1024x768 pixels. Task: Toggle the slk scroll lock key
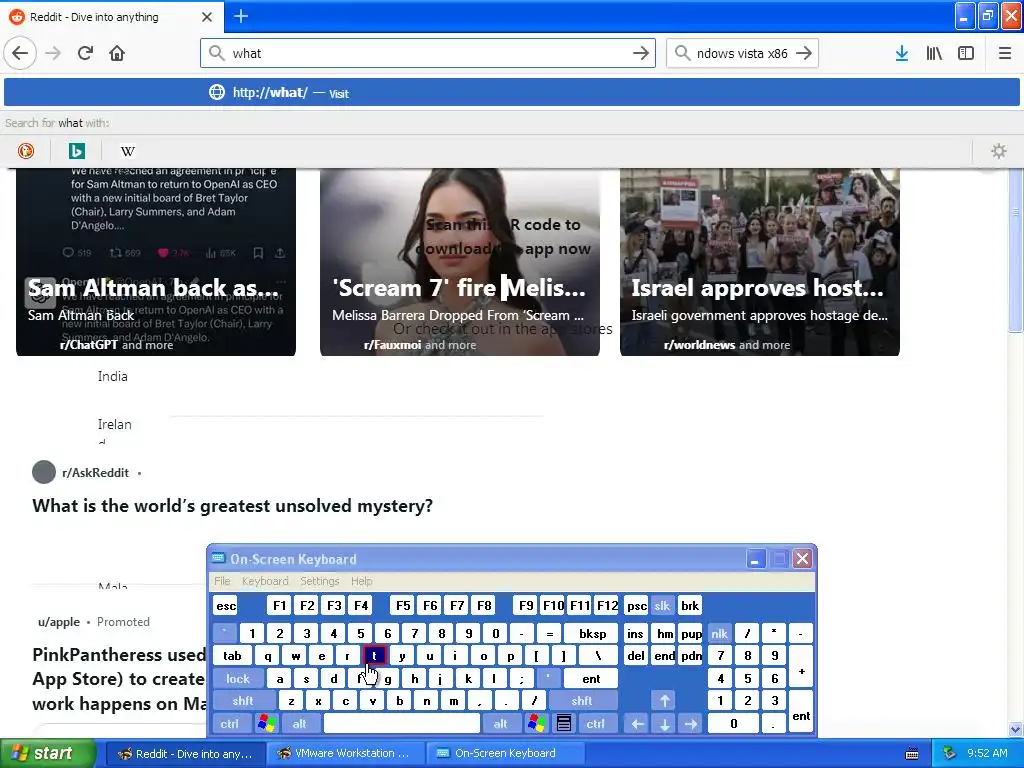(662, 606)
